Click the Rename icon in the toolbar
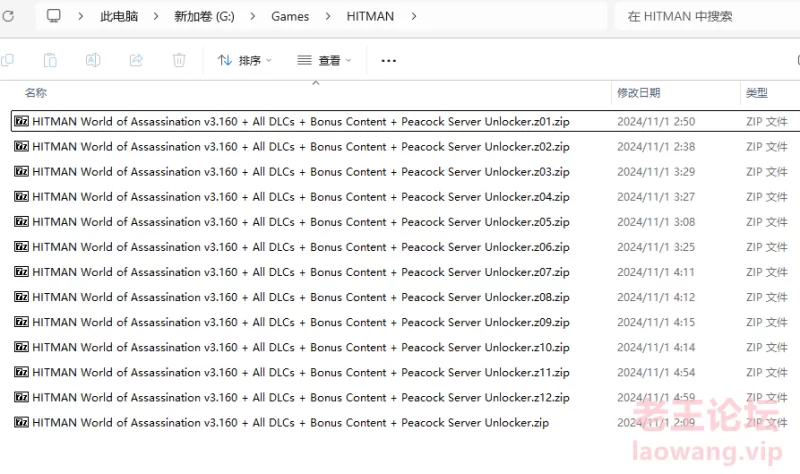 93,60
